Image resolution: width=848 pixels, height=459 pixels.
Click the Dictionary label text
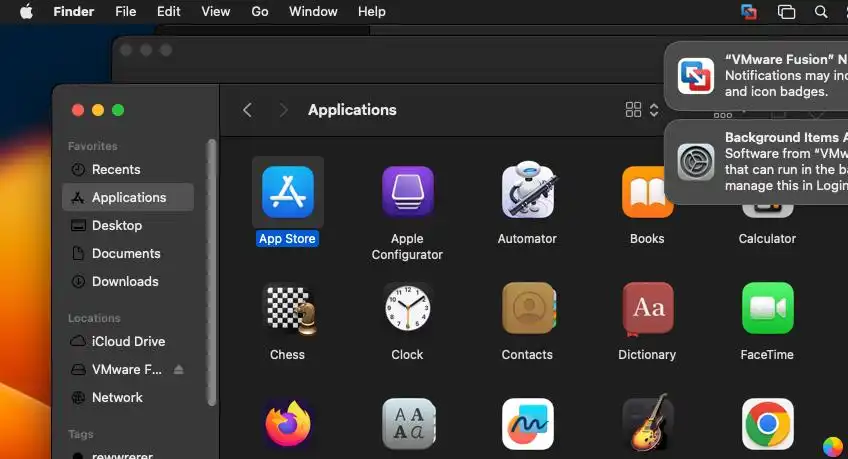pos(647,355)
